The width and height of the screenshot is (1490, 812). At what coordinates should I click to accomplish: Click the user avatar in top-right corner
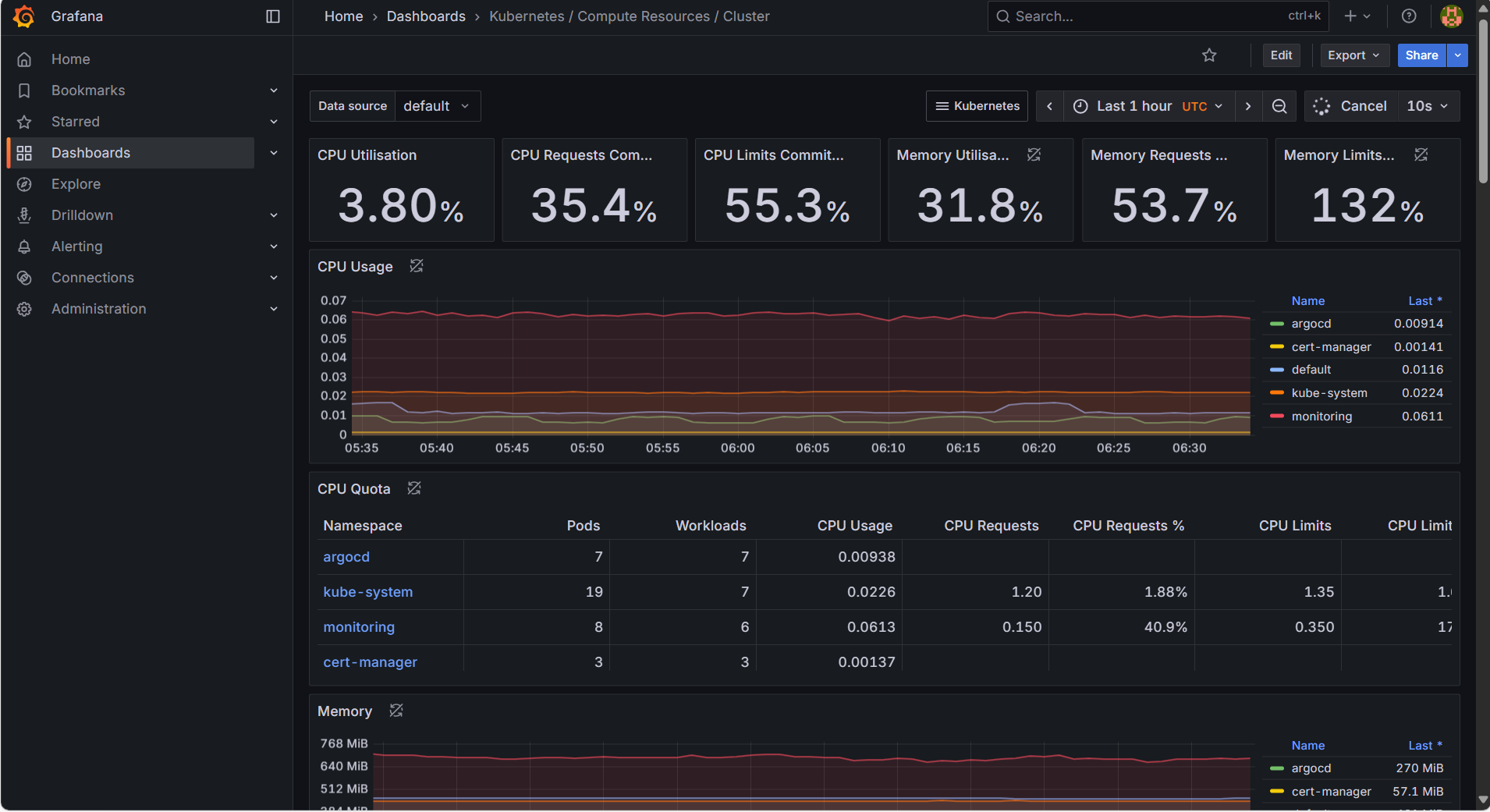coord(1451,16)
